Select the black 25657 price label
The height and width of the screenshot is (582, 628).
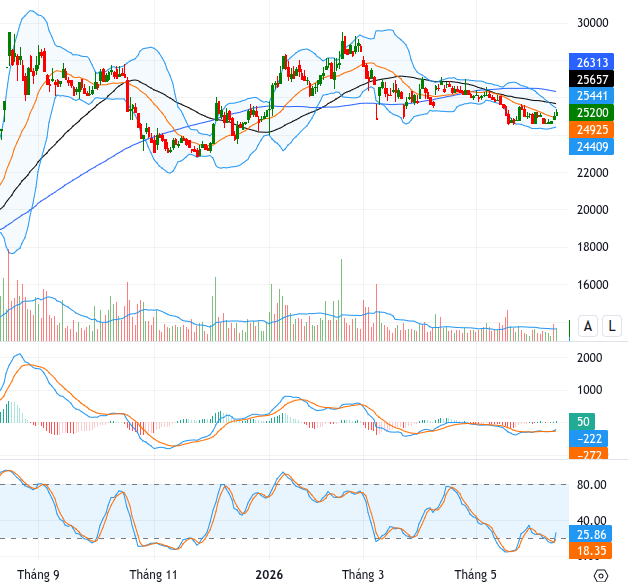coord(592,79)
